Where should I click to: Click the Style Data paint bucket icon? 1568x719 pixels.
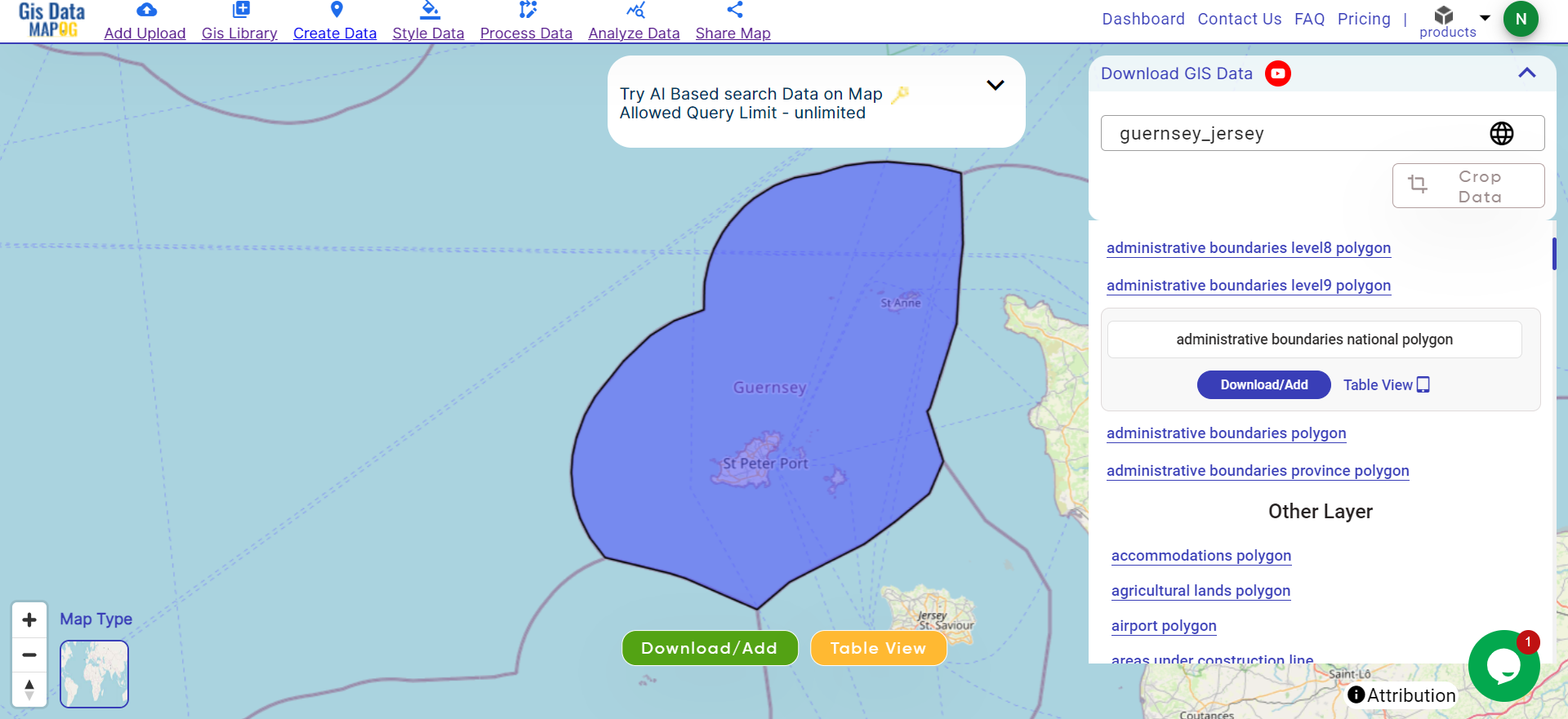(430, 10)
